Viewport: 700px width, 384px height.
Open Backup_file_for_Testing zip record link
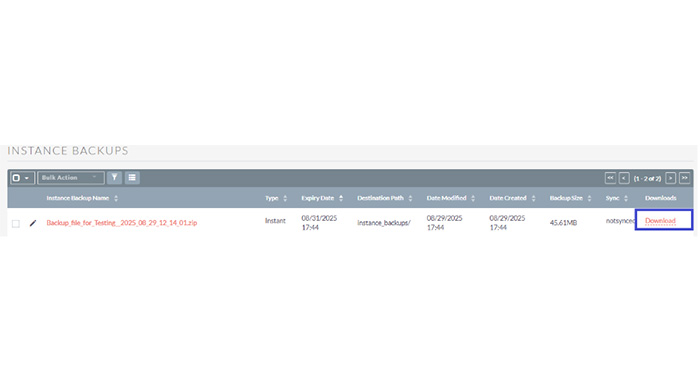tap(121, 223)
